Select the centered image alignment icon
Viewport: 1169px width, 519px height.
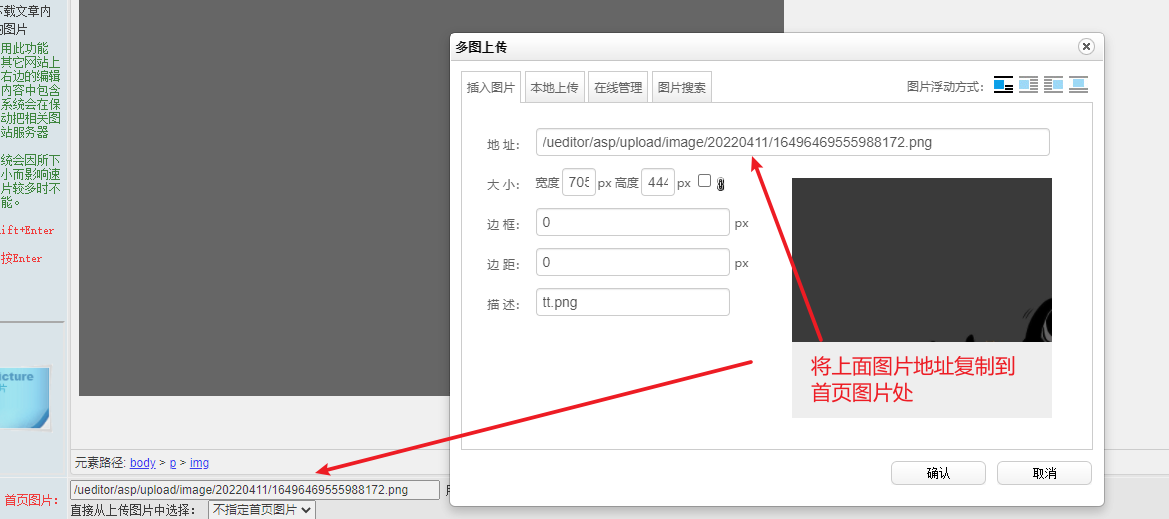pyautogui.click(x=1078, y=85)
